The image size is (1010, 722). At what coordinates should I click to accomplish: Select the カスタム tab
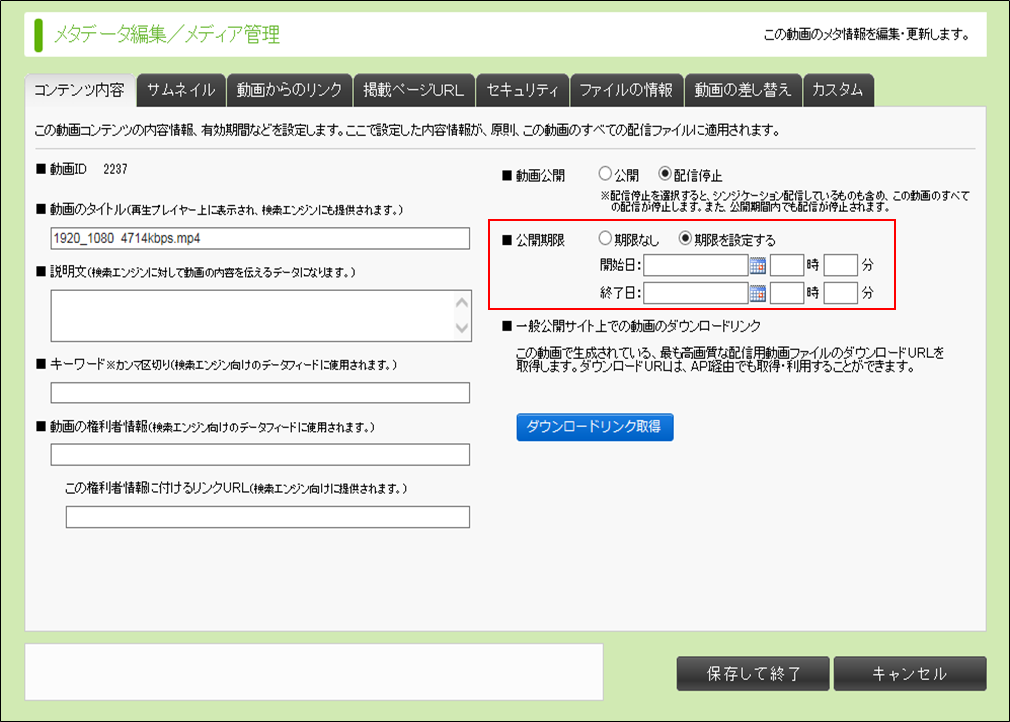pos(838,90)
